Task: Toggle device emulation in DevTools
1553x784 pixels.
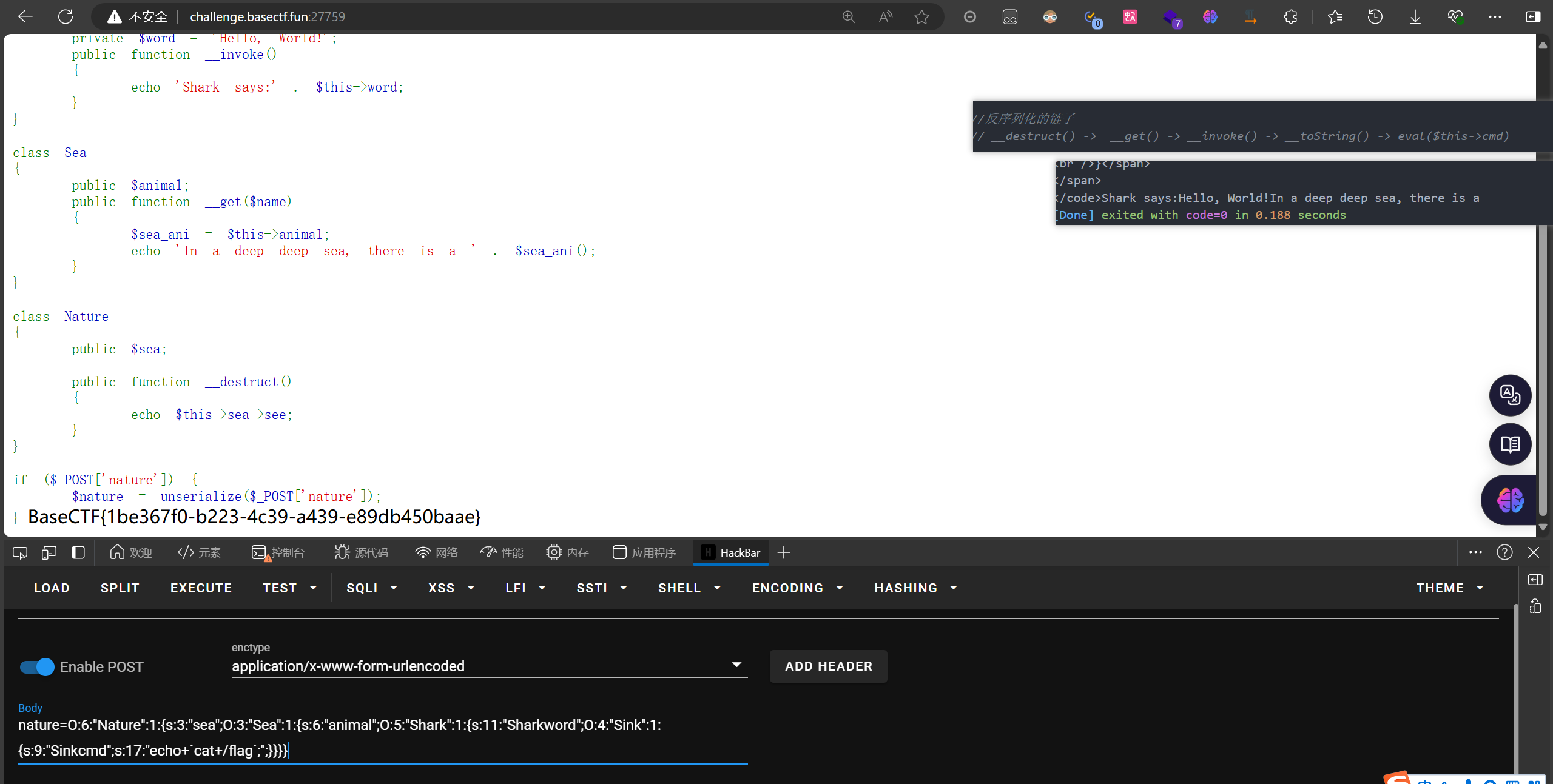Action: (49, 552)
